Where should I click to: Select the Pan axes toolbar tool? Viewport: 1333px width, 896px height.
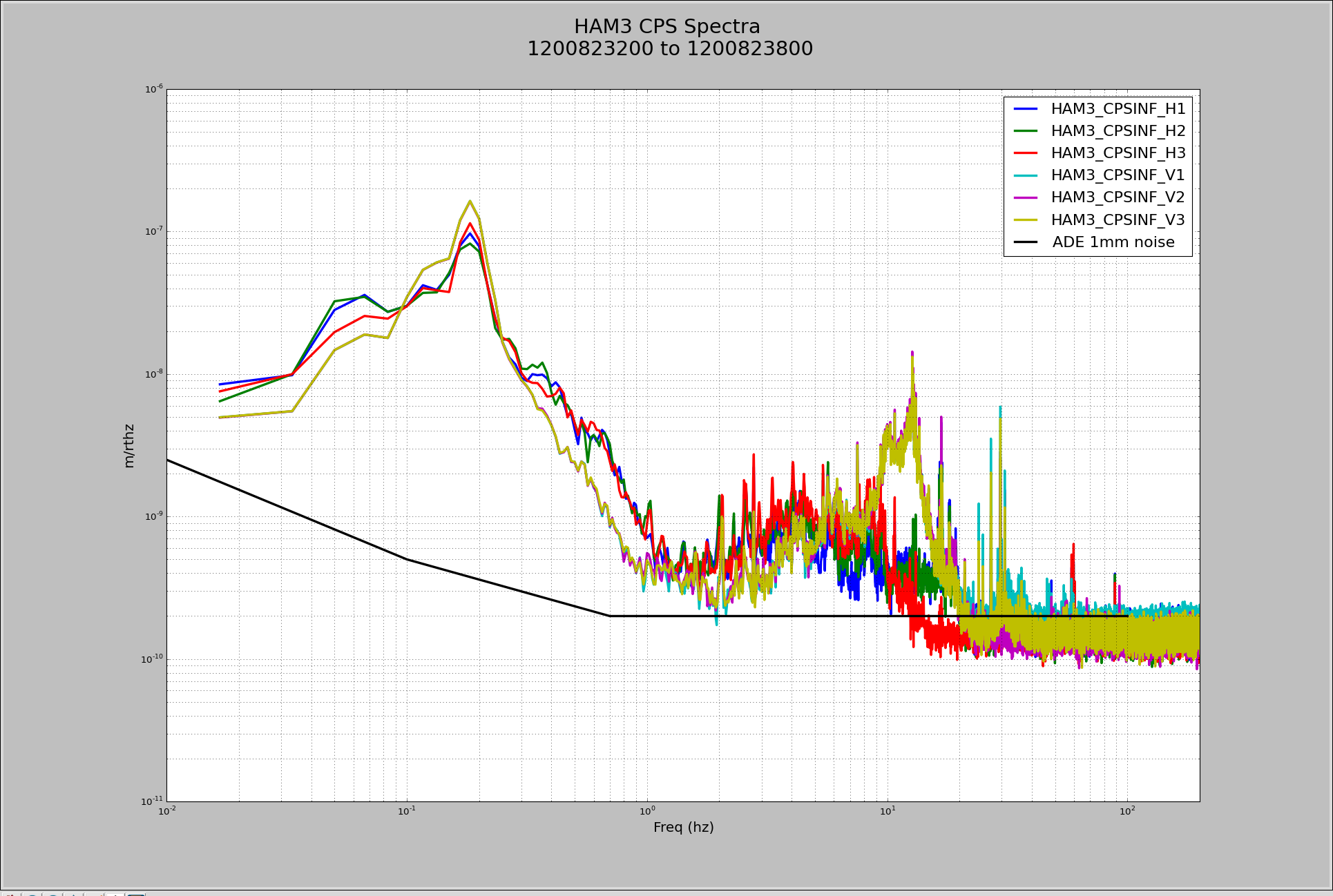tap(74, 895)
